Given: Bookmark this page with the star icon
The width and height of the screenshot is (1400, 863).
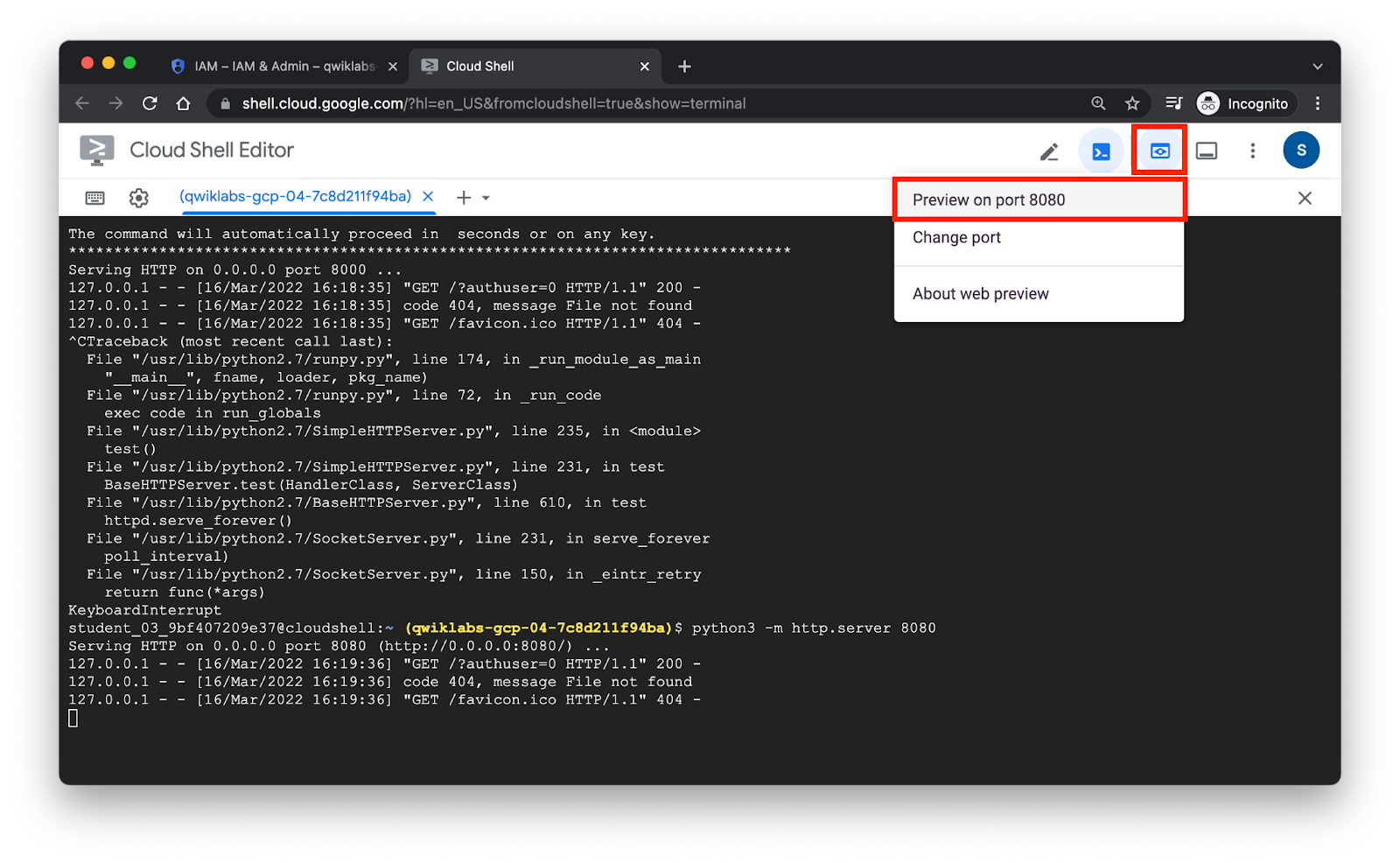Looking at the screenshot, I should pyautogui.click(x=1132, y=104).
